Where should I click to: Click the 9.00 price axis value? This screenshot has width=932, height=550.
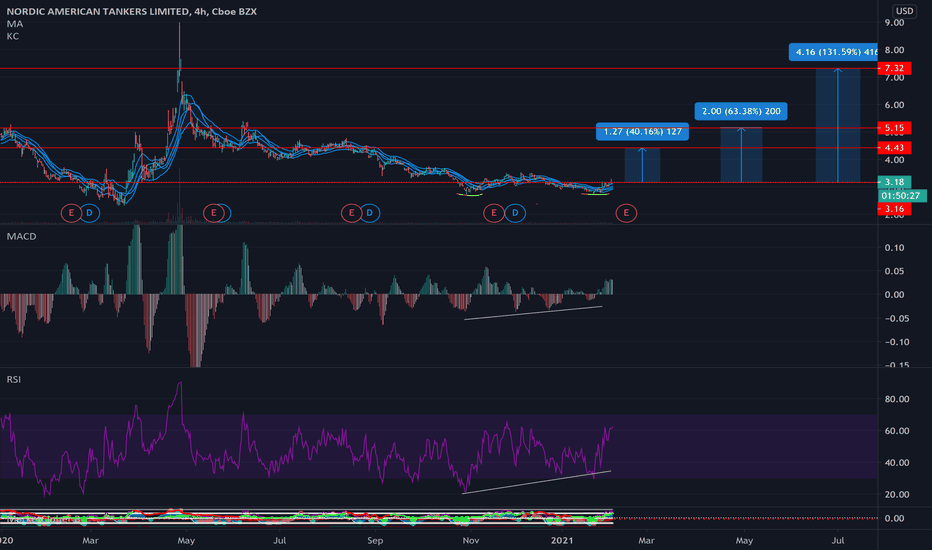coord(894,23)
